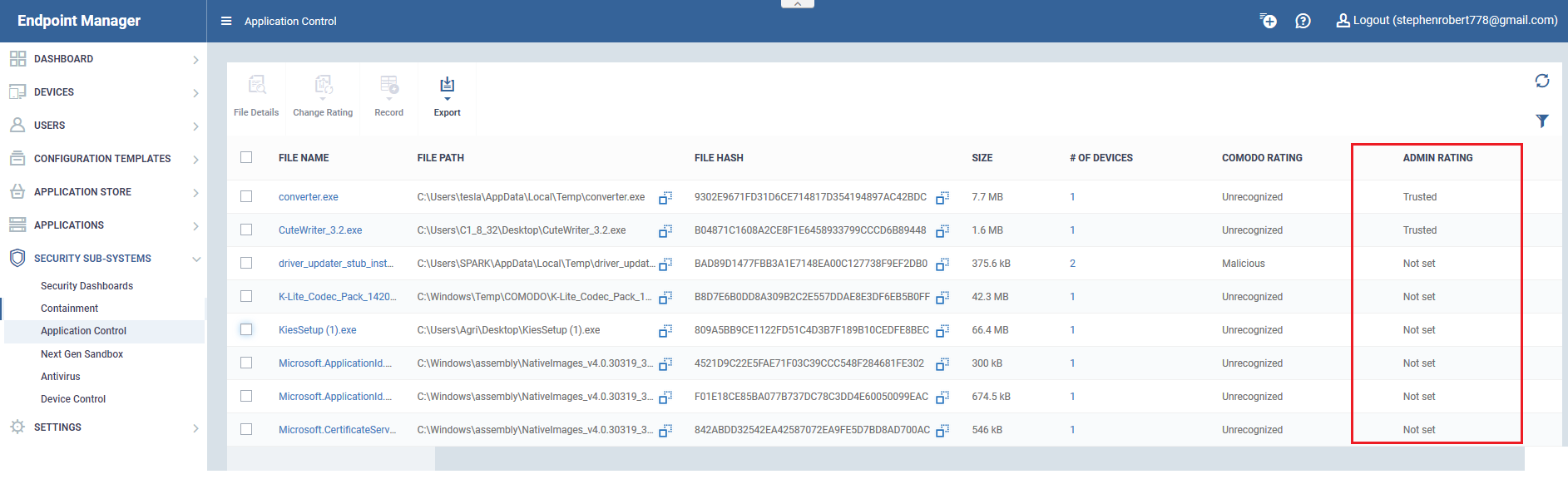Expand the Settings menu chevron
The image size is (1568, 489).
click(195, 428)
